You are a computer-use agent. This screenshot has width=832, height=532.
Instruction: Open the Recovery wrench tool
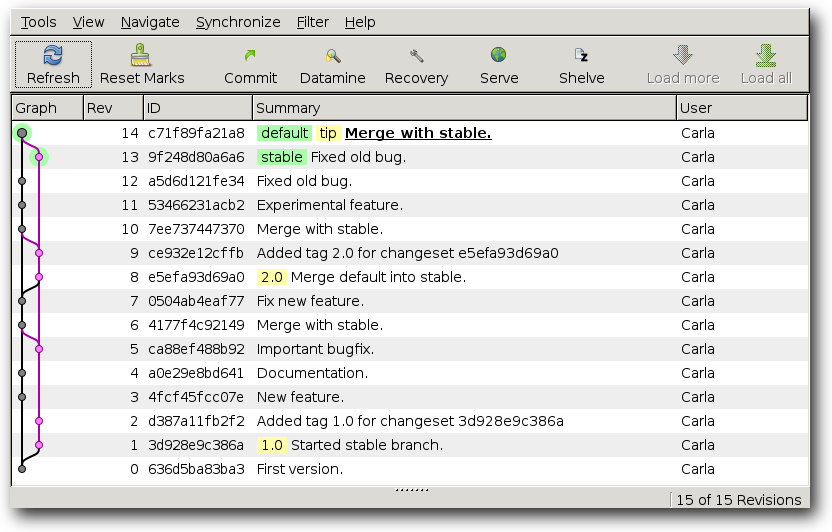pyautogui.click(x=417, y=55)
